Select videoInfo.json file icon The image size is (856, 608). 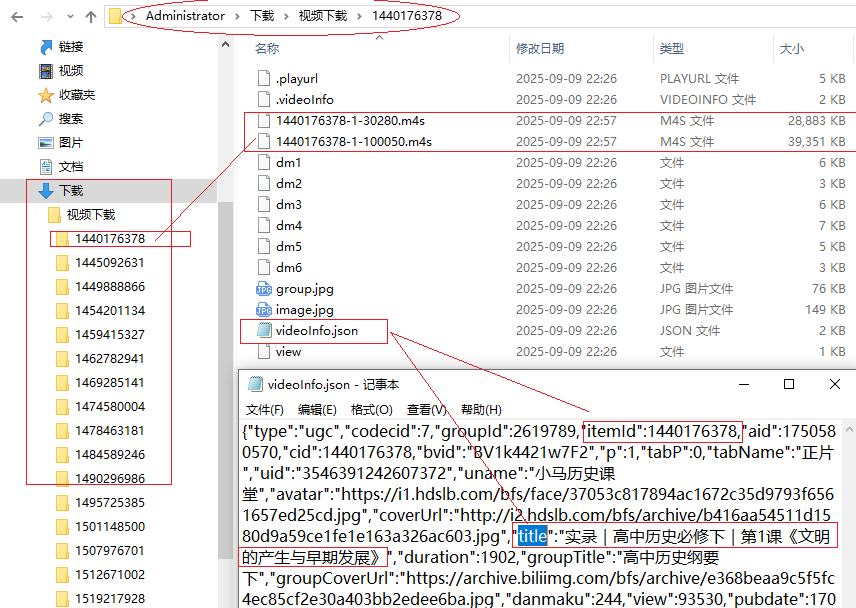(x=264, y=330)
